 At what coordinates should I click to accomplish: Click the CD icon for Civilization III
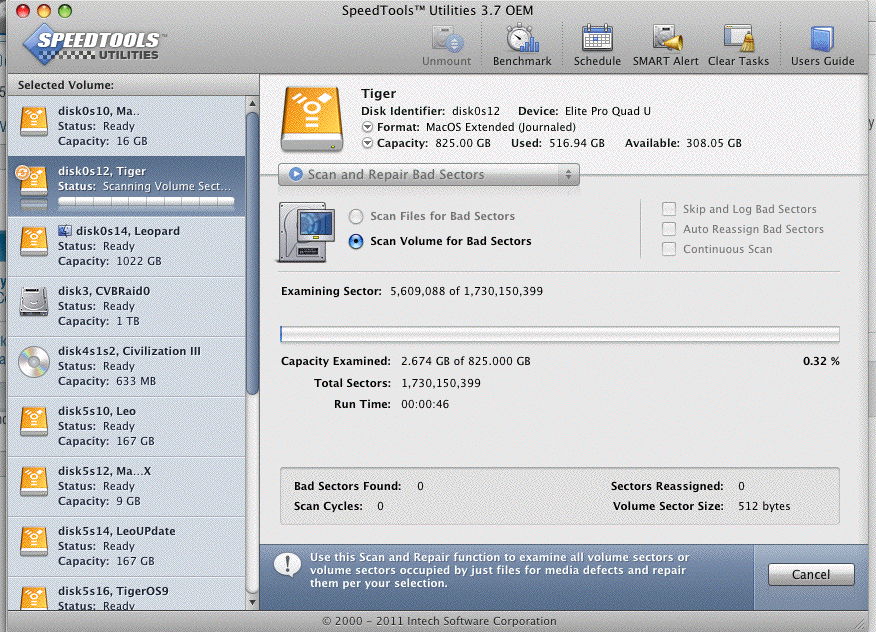point(34,362)
